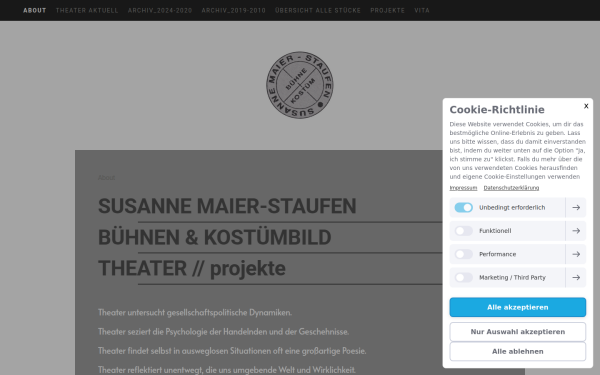This screenshot has height=375, width=600.
Task: Open the ABOUT menu item
Action: click(x=34, y=10)
